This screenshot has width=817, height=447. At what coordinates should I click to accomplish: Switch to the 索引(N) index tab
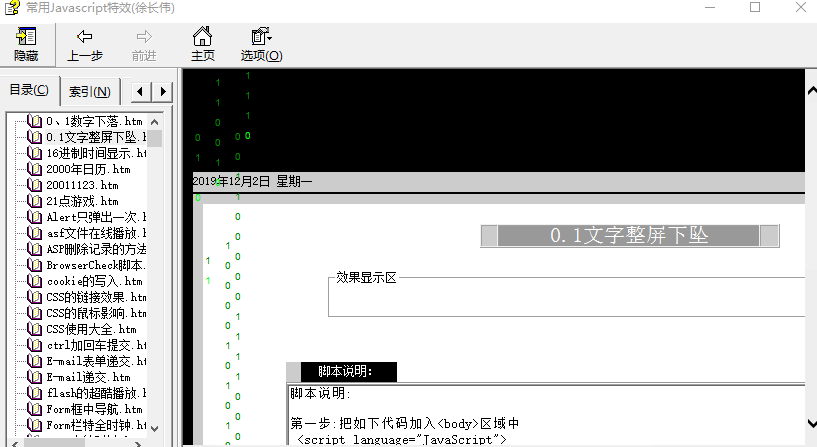coord(89,92)
